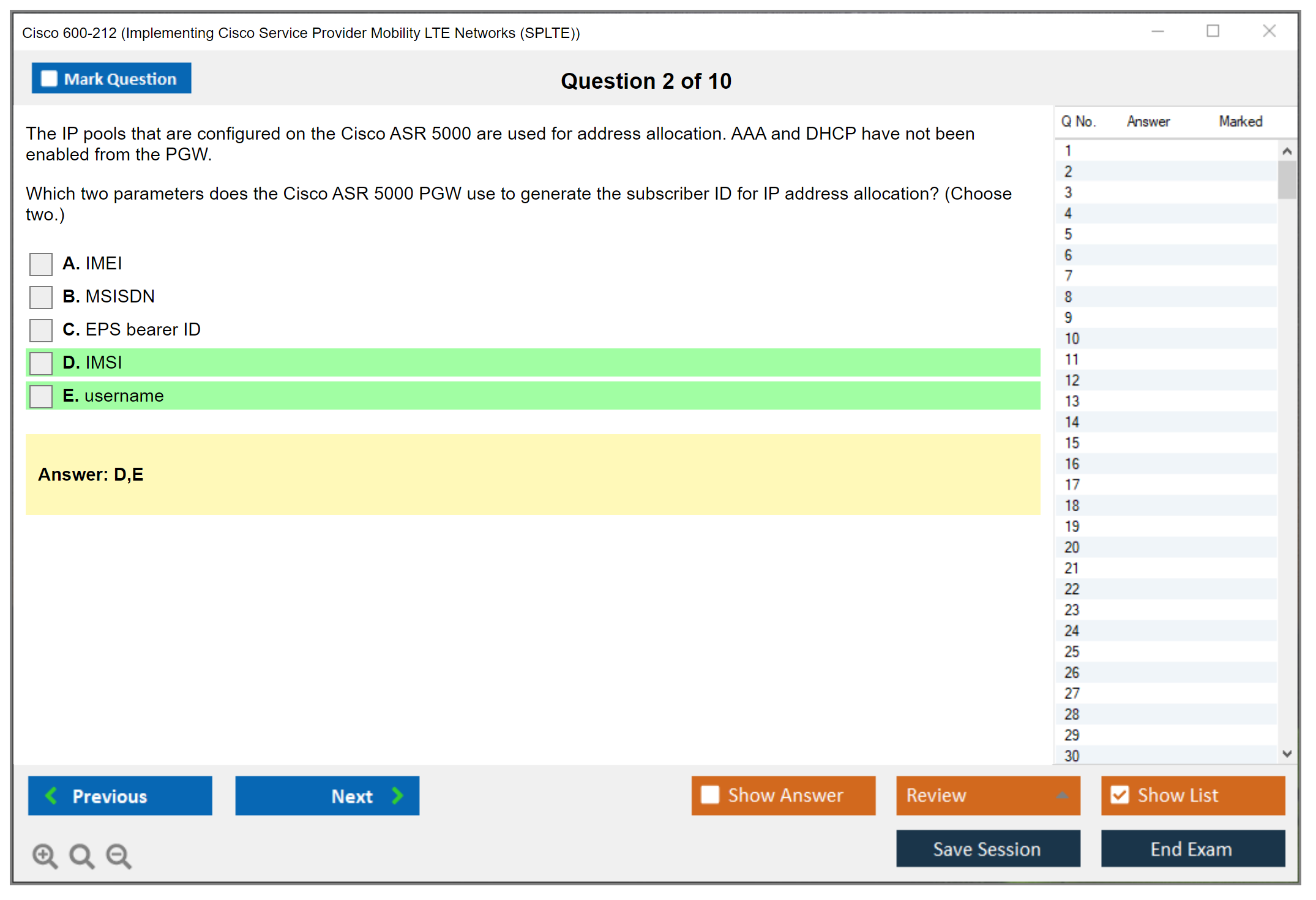Check the Mark Question checkbox

click(x=49, y=78)
